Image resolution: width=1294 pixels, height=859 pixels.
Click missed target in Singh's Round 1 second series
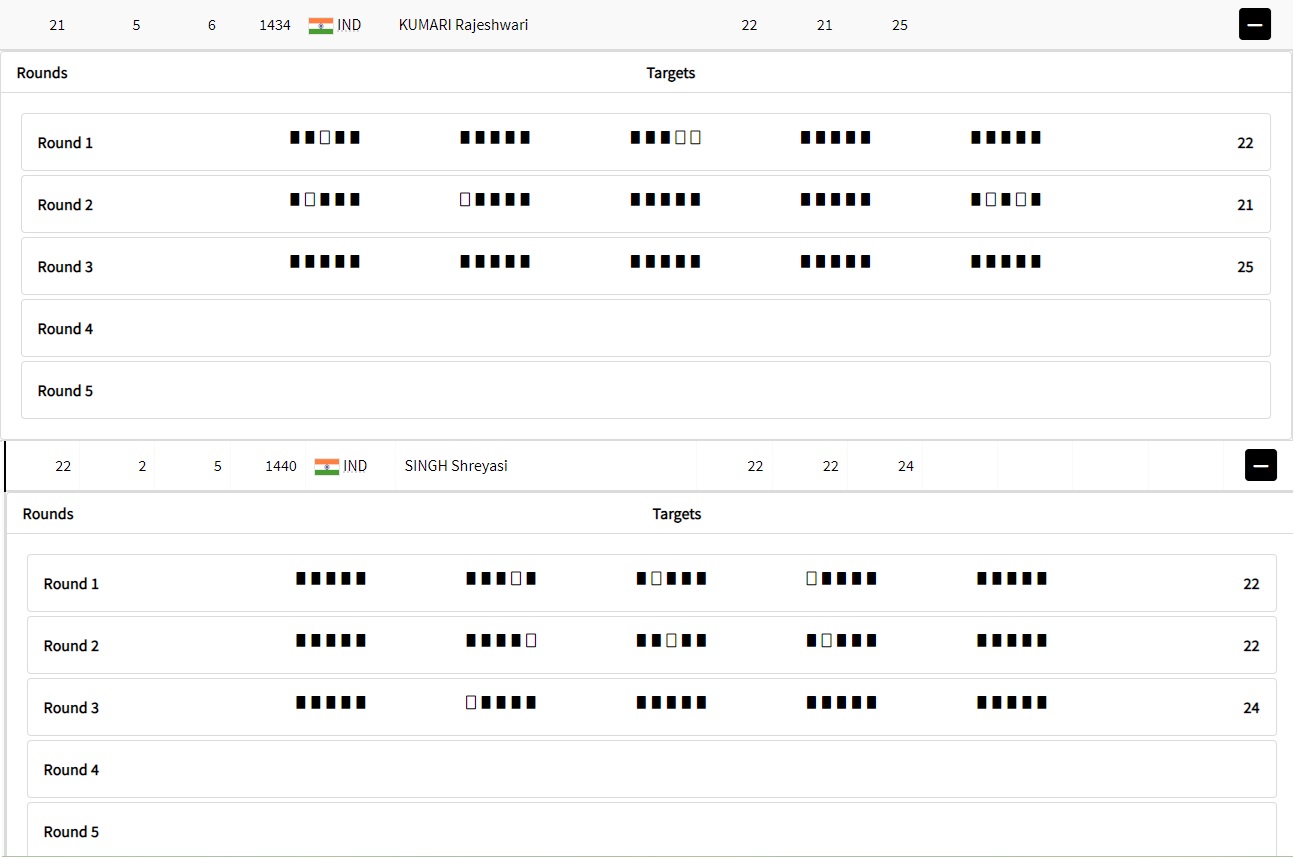tap(516, 579)
